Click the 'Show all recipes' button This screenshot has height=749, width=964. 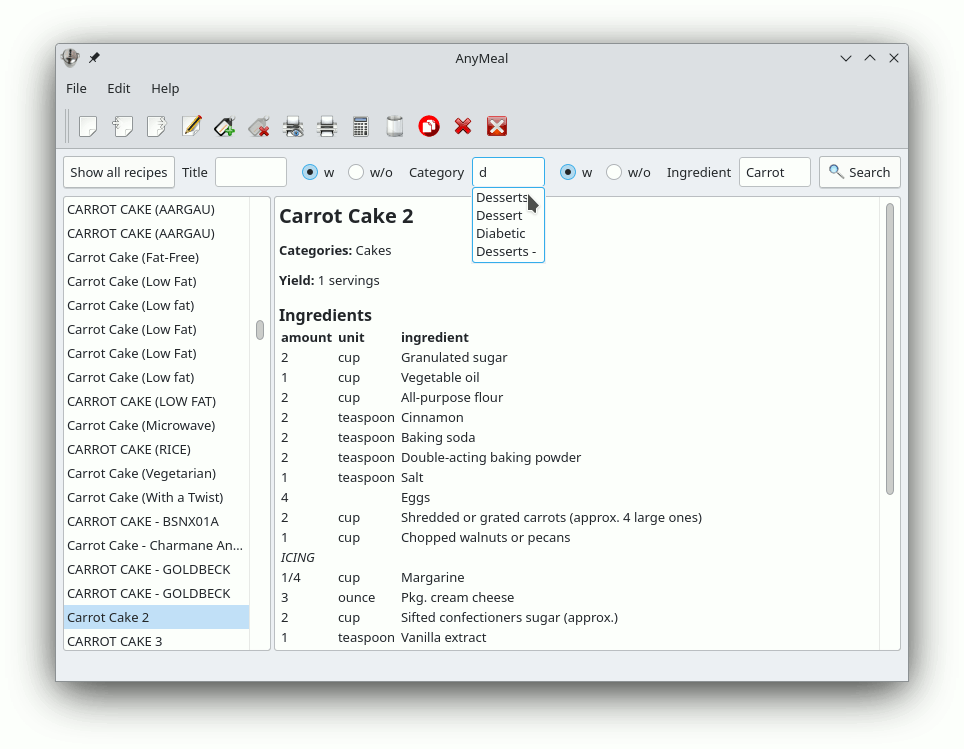[119, 172]
